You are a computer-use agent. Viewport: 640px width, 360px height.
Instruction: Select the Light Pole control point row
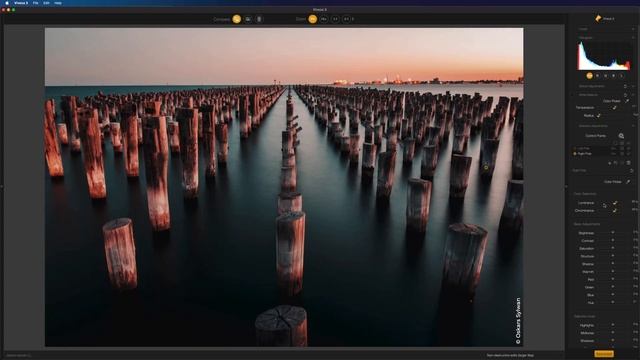click(602, 148)
